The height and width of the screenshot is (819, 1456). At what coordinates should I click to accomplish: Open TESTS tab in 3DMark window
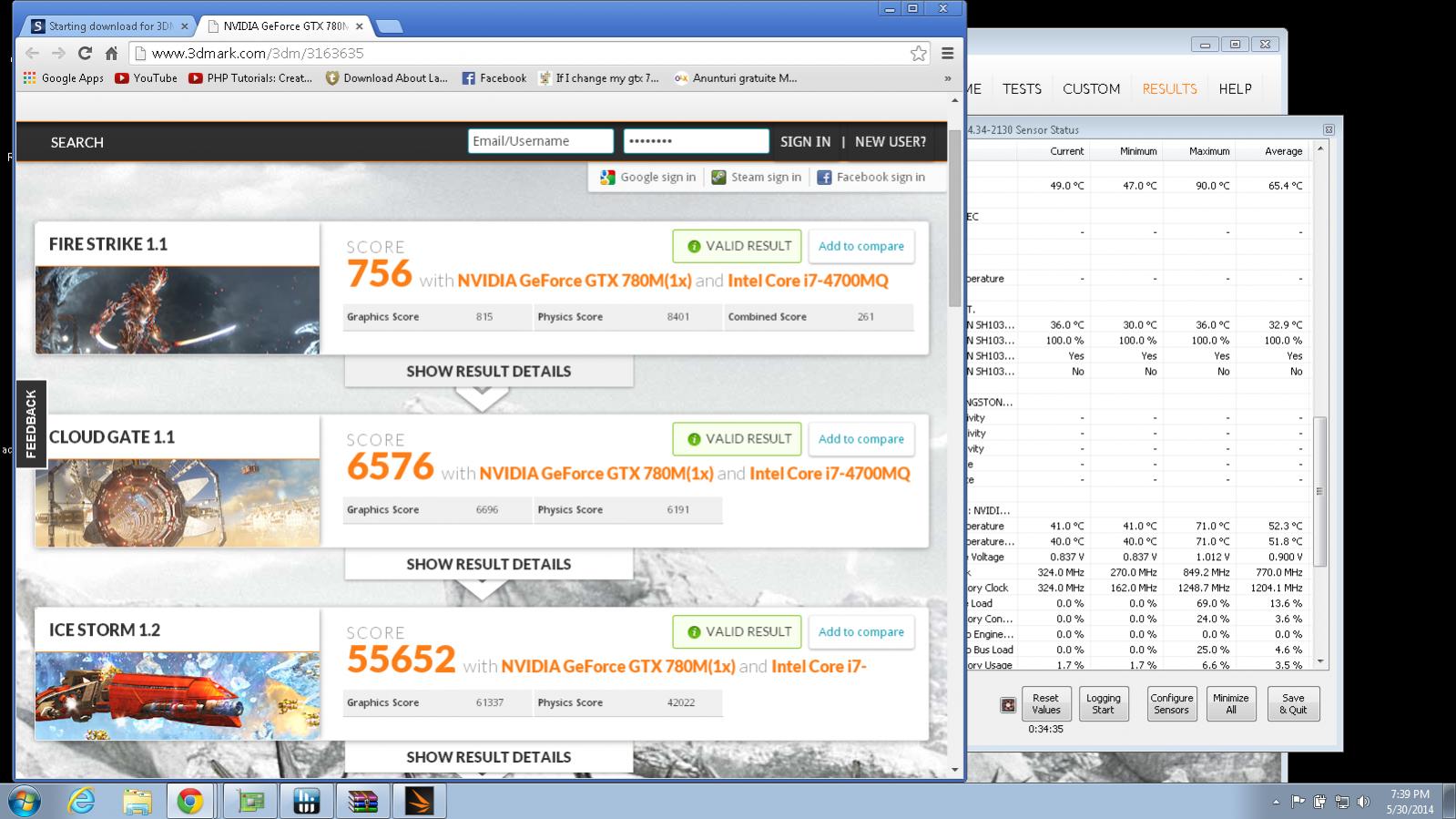[x=1022, y=89]
